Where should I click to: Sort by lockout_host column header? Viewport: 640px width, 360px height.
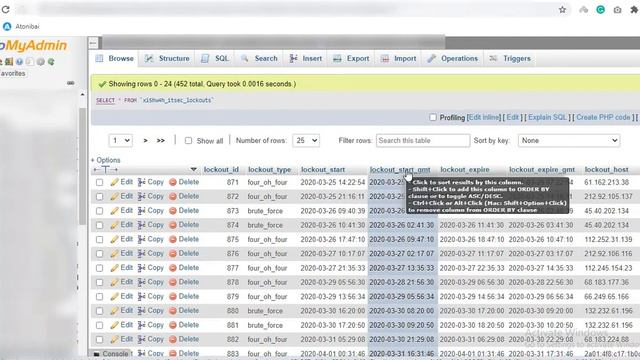click(x=607, y=169)
